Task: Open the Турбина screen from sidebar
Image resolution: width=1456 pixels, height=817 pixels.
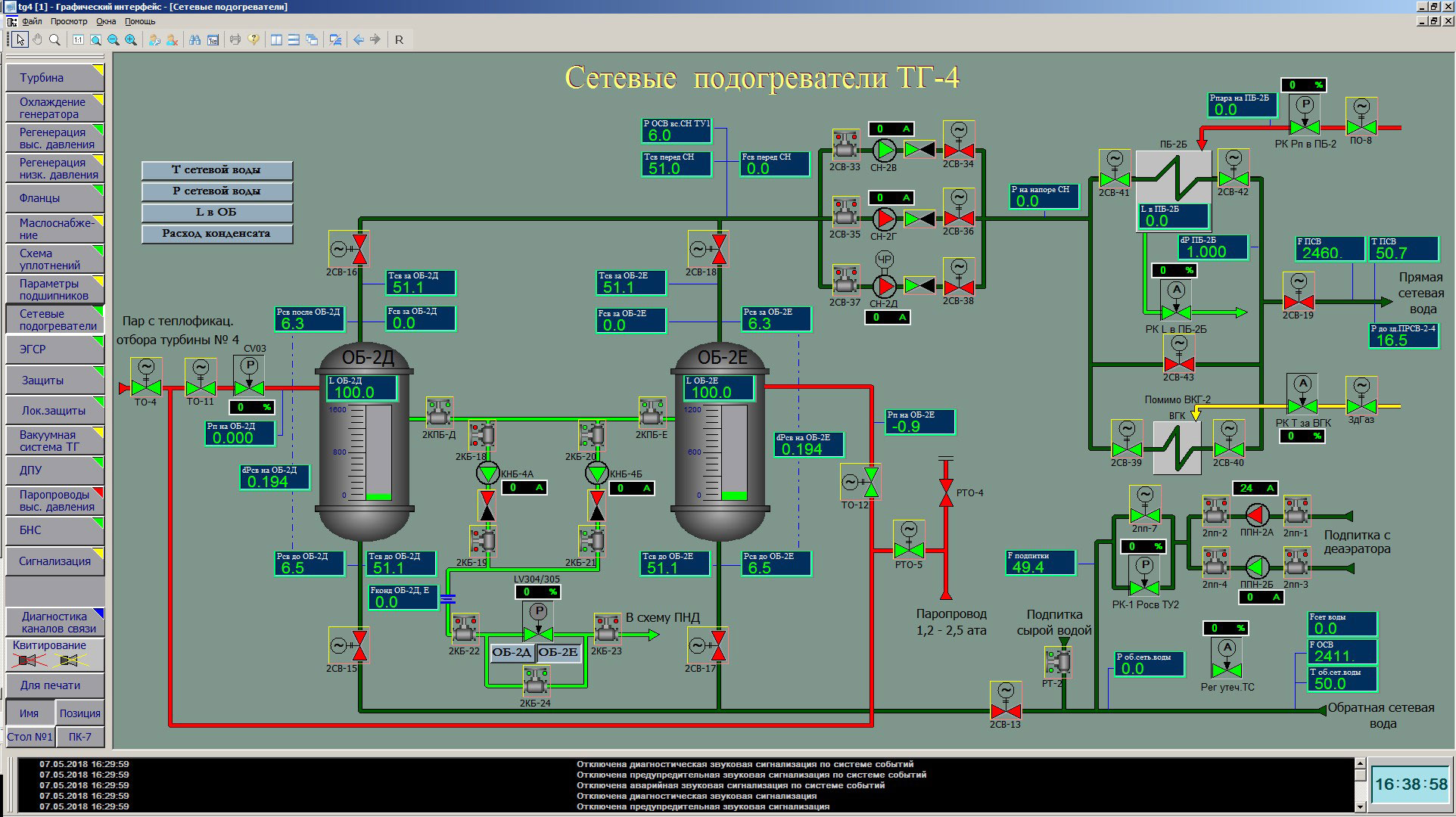Action: tap(53, 78)
